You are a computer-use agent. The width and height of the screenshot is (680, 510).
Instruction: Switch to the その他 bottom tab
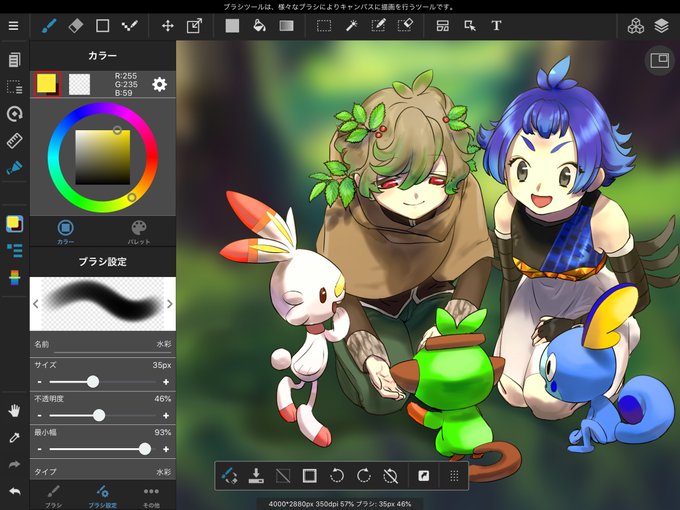151,497
